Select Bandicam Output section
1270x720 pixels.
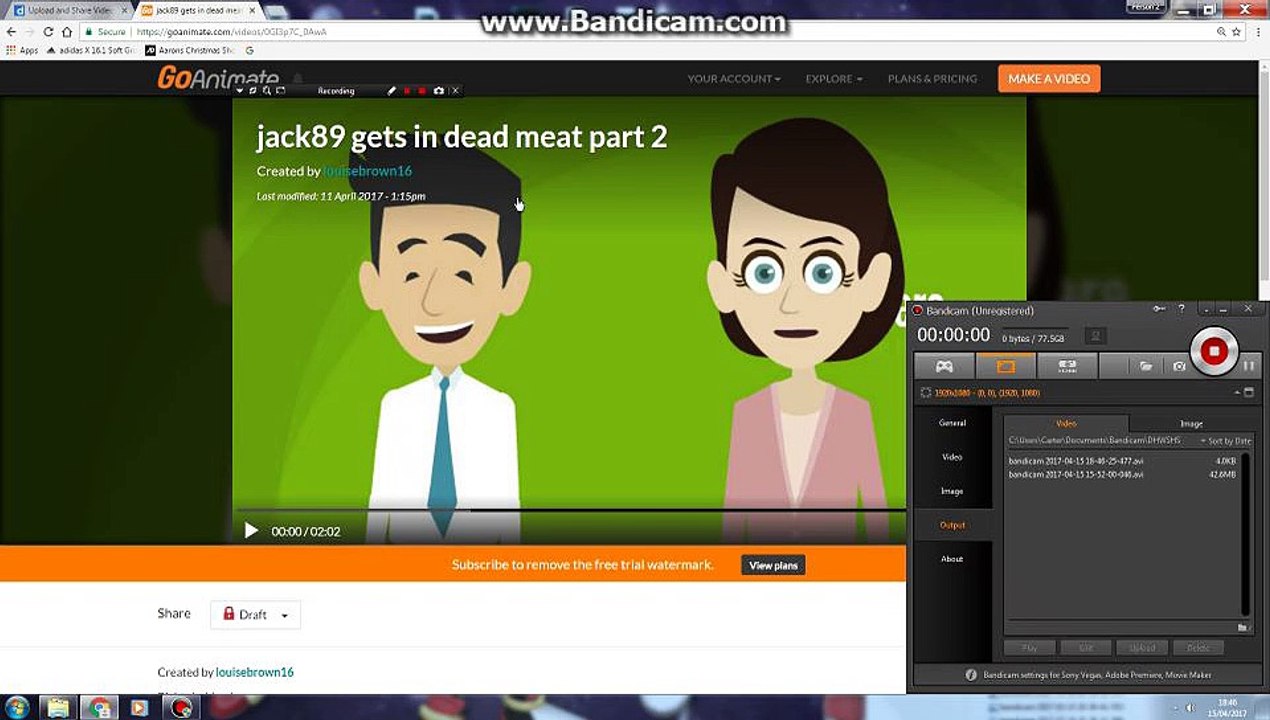point(953,525)
